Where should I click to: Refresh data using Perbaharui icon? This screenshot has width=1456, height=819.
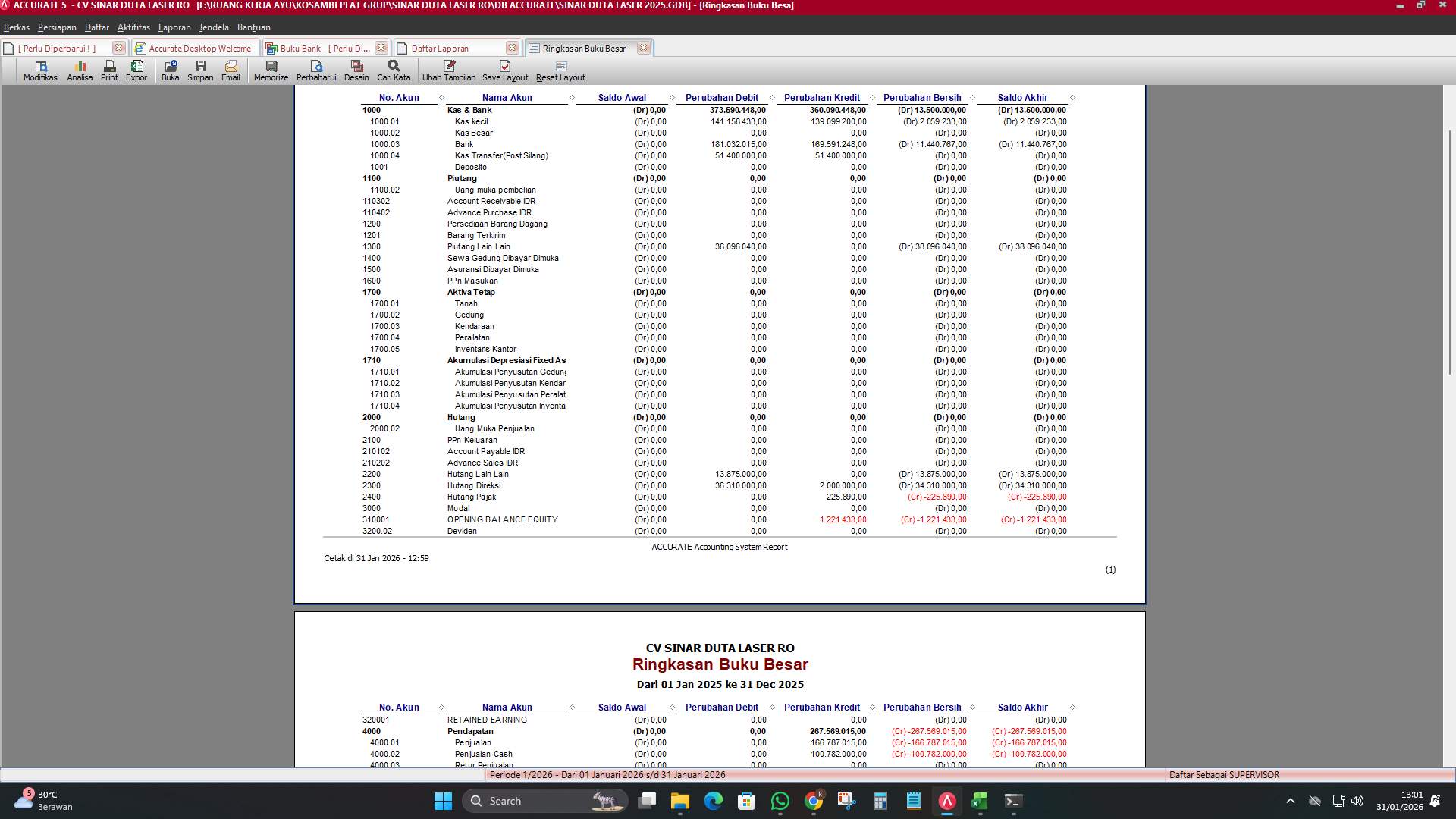pos(318,70)
